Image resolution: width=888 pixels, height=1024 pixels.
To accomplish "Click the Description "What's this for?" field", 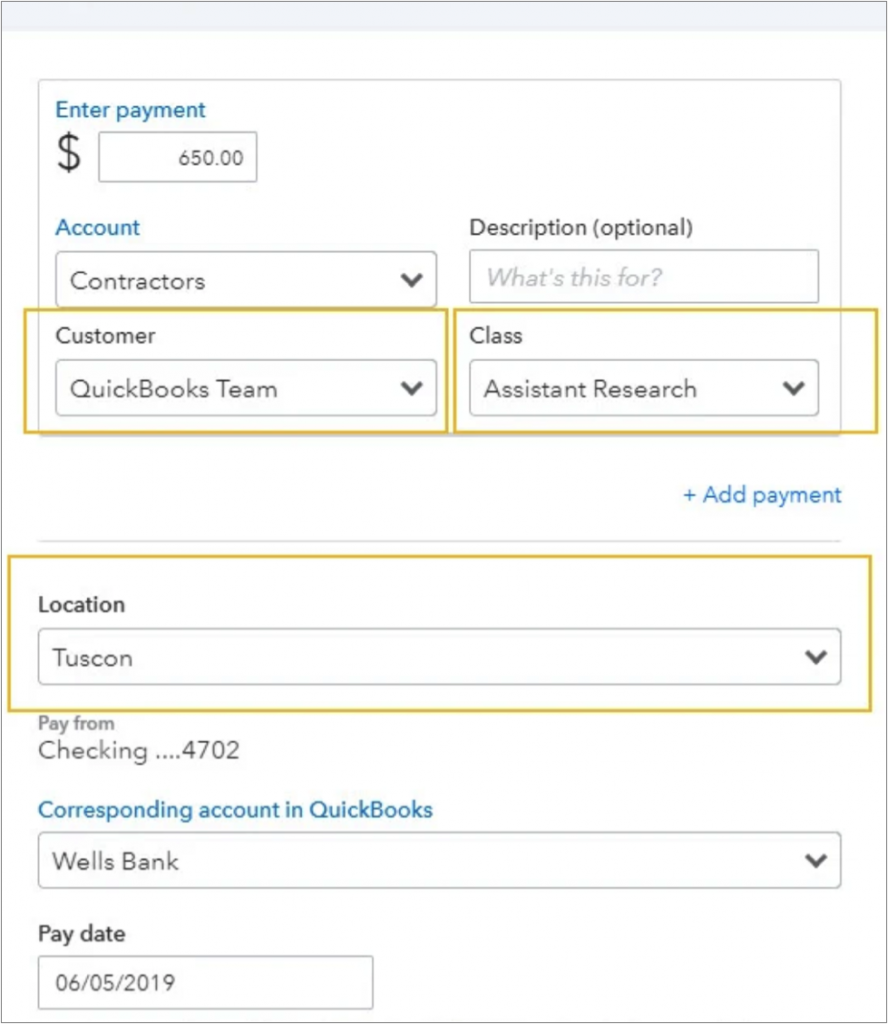I will 644,277.
